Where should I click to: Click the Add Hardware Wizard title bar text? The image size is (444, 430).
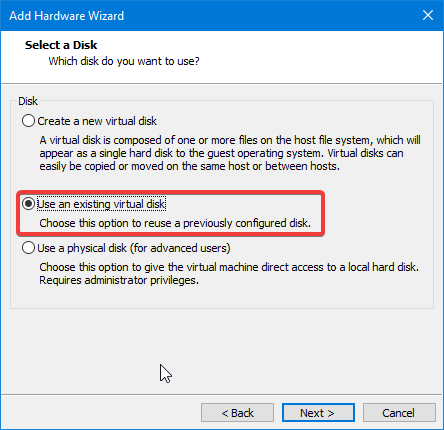pos(67,16)
